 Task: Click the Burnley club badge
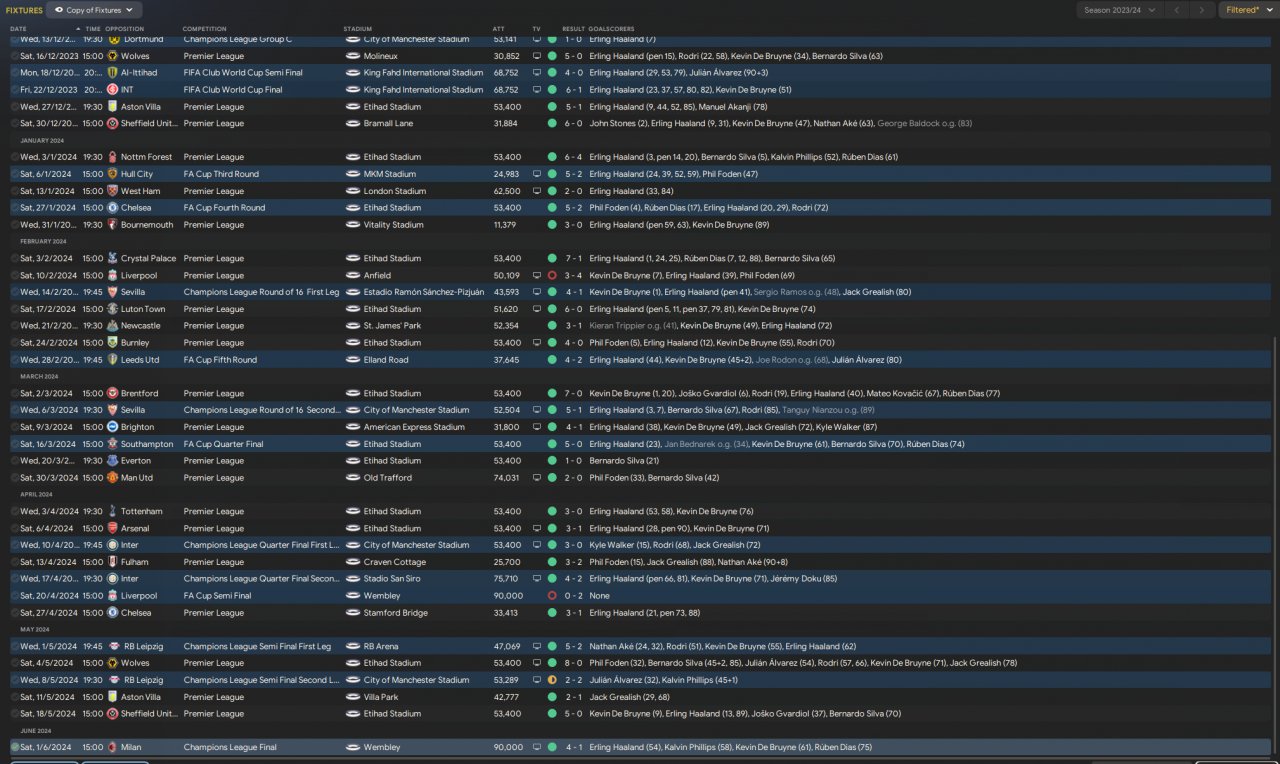click(113, 343)
